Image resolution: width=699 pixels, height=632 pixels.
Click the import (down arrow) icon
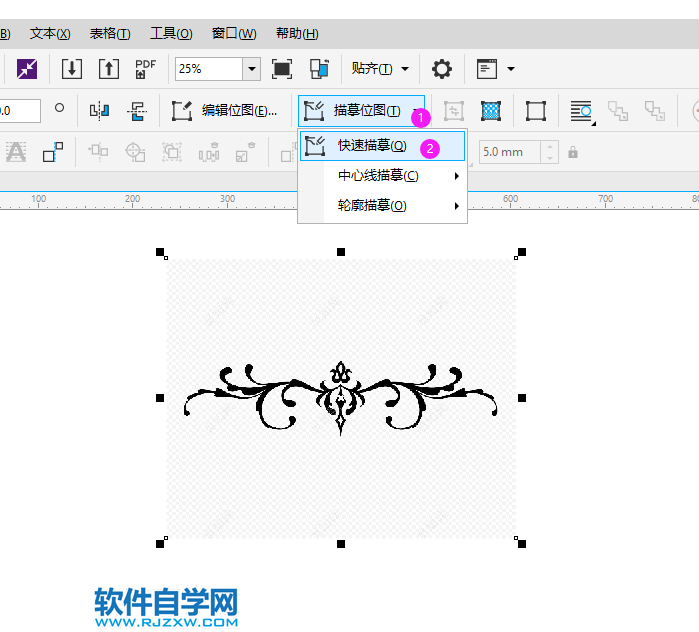click(x=72, y=69)
